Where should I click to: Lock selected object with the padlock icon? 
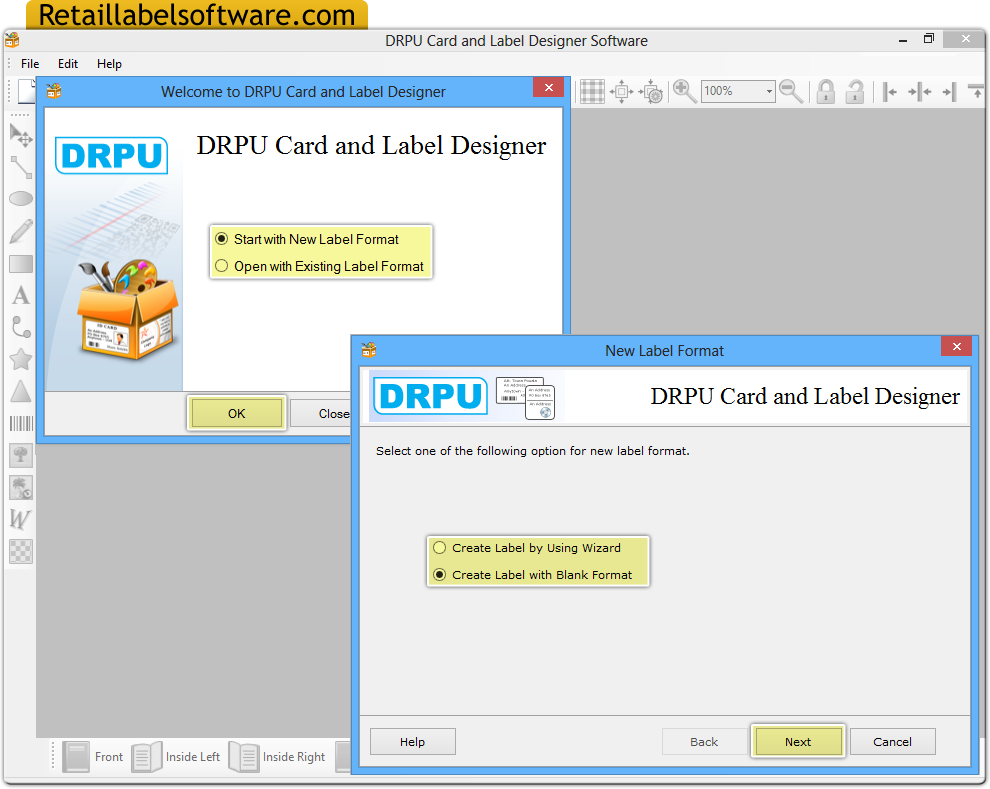pos(825,91)
